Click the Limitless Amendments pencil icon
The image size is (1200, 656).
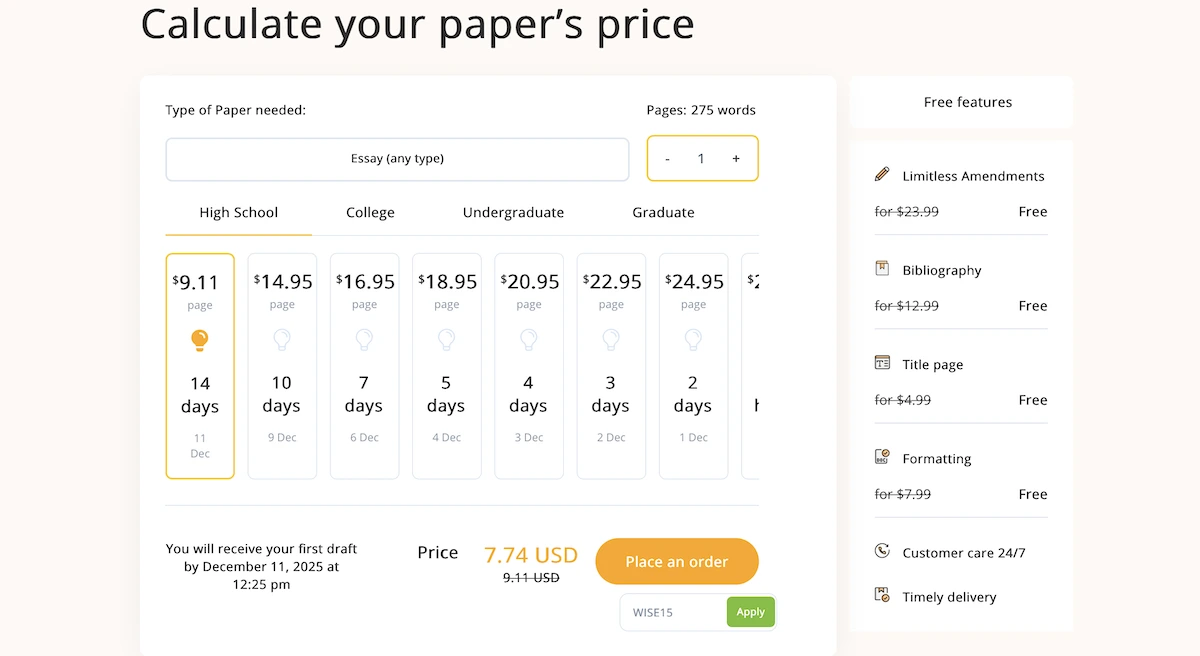pos(882,175)
